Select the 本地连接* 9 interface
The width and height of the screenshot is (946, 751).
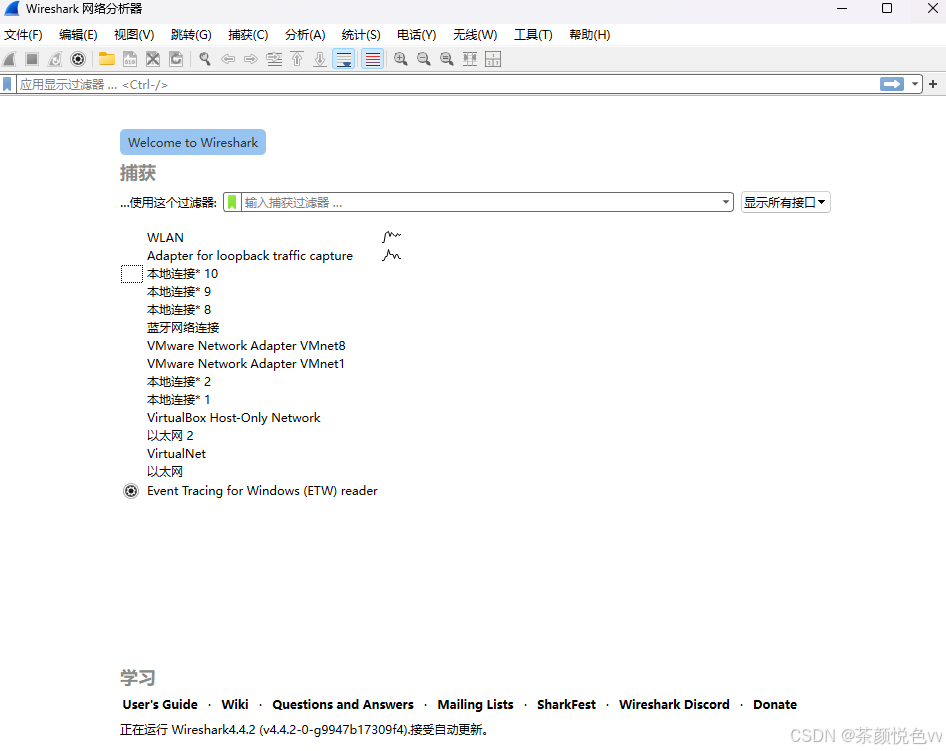179,292
